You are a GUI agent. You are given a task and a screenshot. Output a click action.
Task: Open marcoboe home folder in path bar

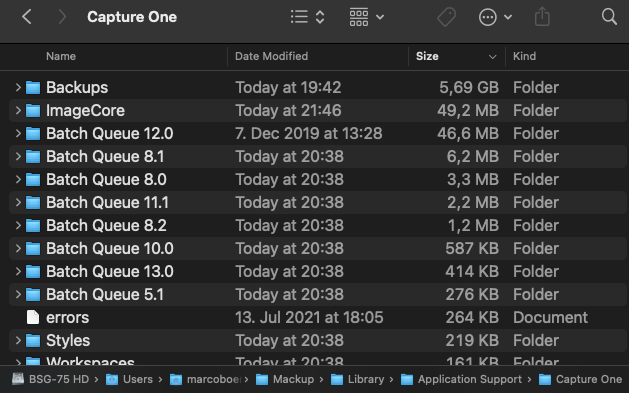[x=205, y=379]
